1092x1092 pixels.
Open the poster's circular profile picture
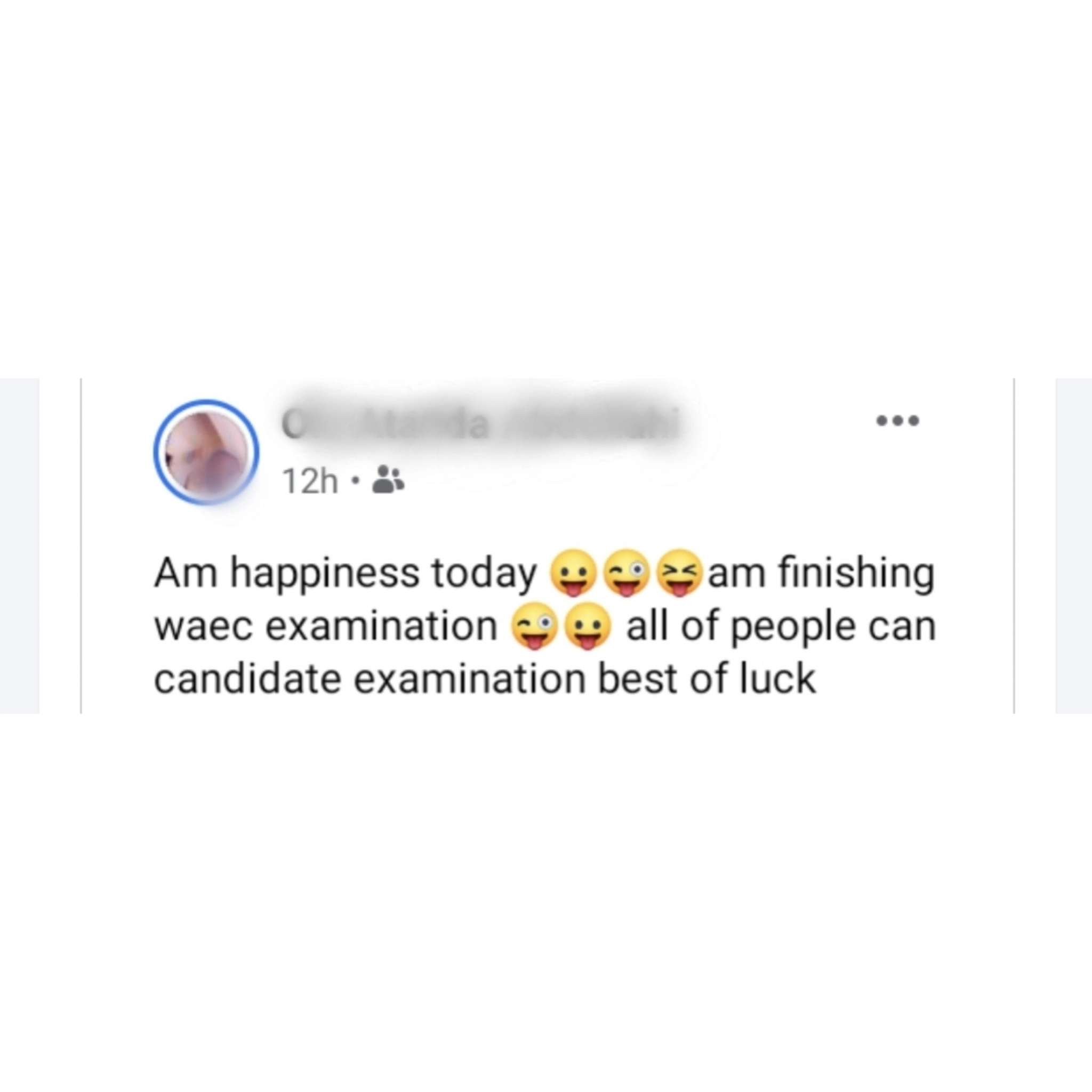click(206, 452)
